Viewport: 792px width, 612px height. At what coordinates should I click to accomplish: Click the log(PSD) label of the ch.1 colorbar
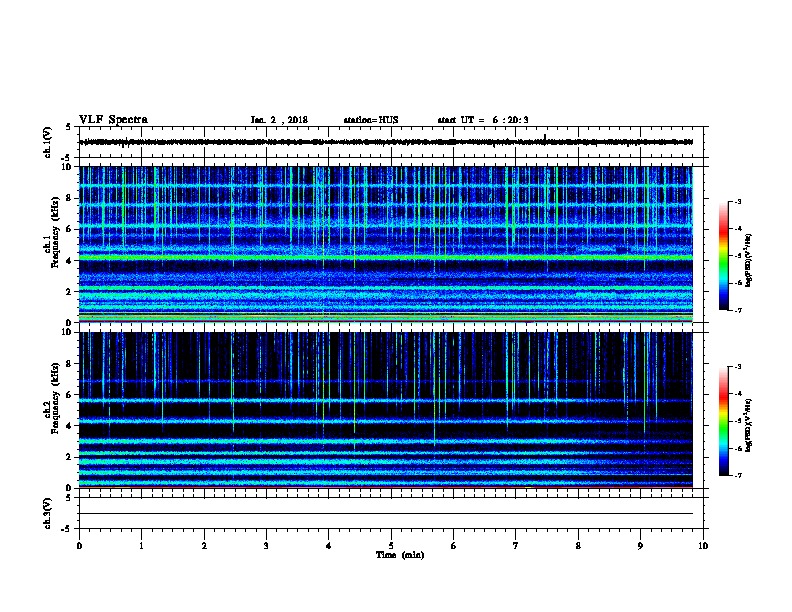pyautogui.click(x=749, y=260)
